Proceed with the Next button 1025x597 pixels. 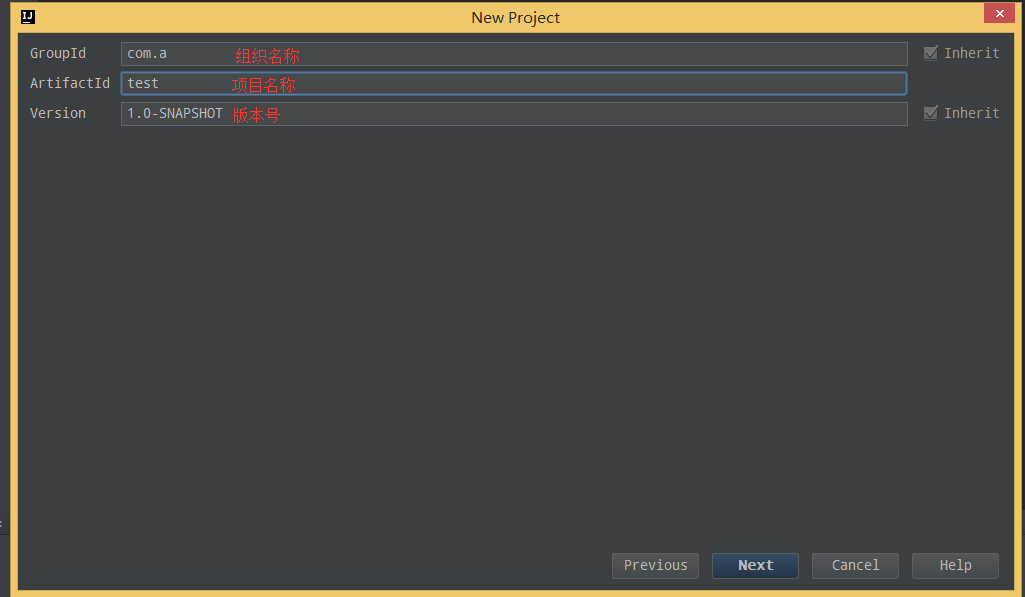[755, 566]
